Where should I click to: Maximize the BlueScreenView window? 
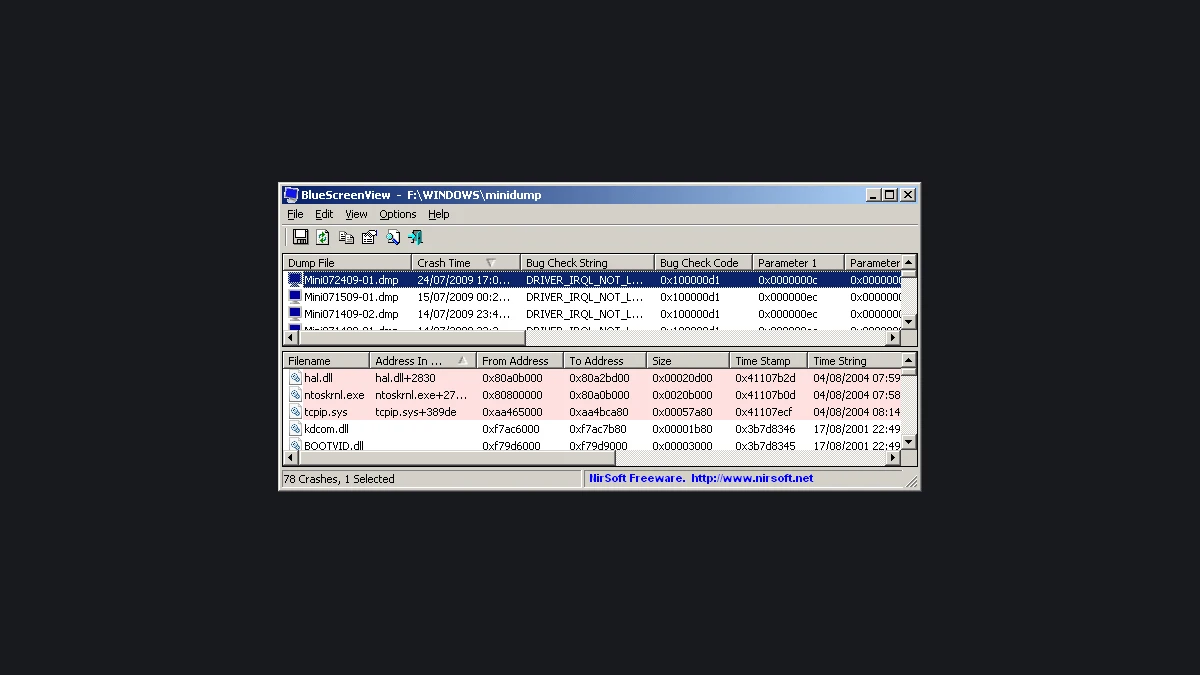[x=890, y=195]
